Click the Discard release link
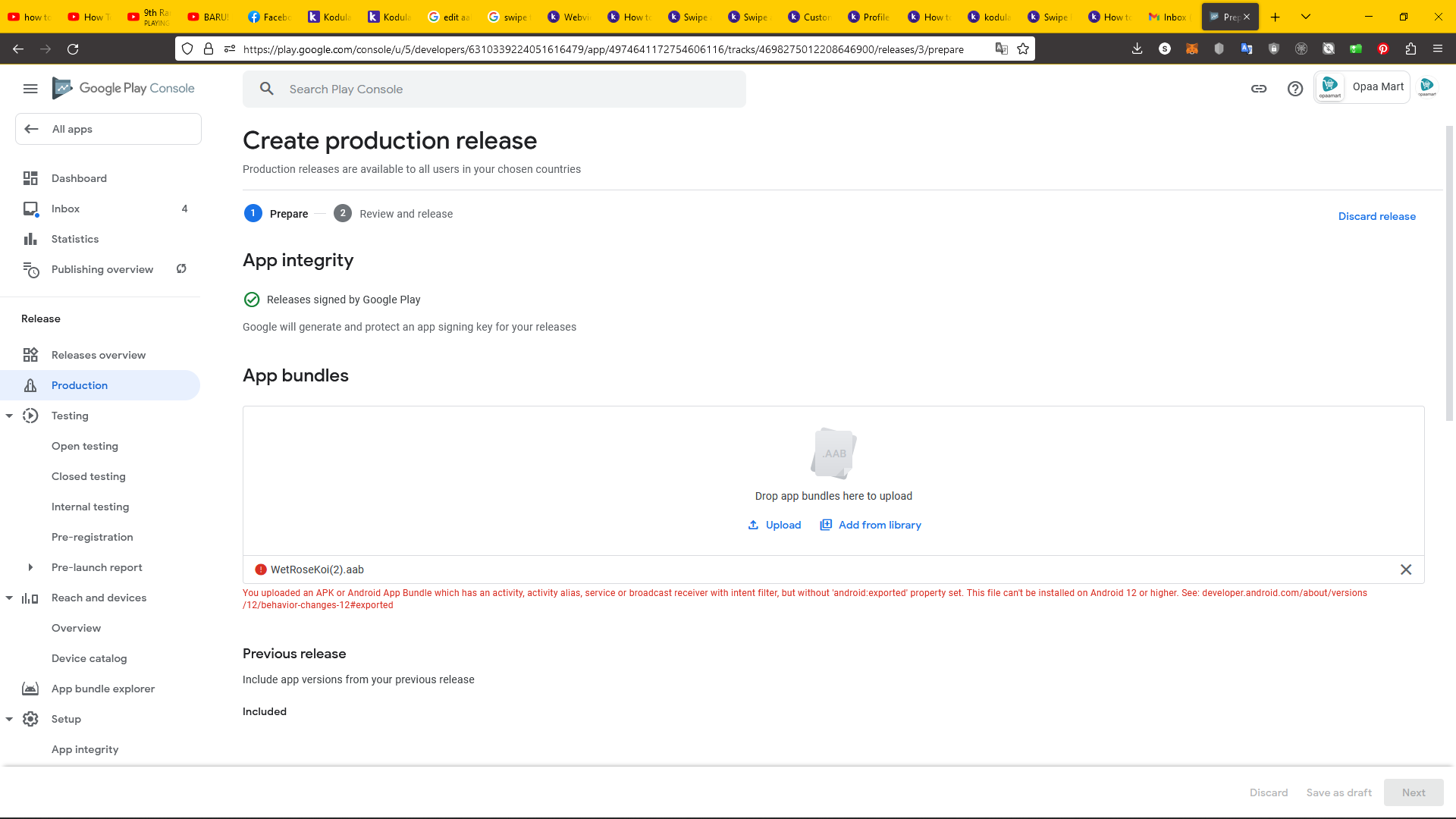Screen dimensions: 1456x819 coord(1377,216)
